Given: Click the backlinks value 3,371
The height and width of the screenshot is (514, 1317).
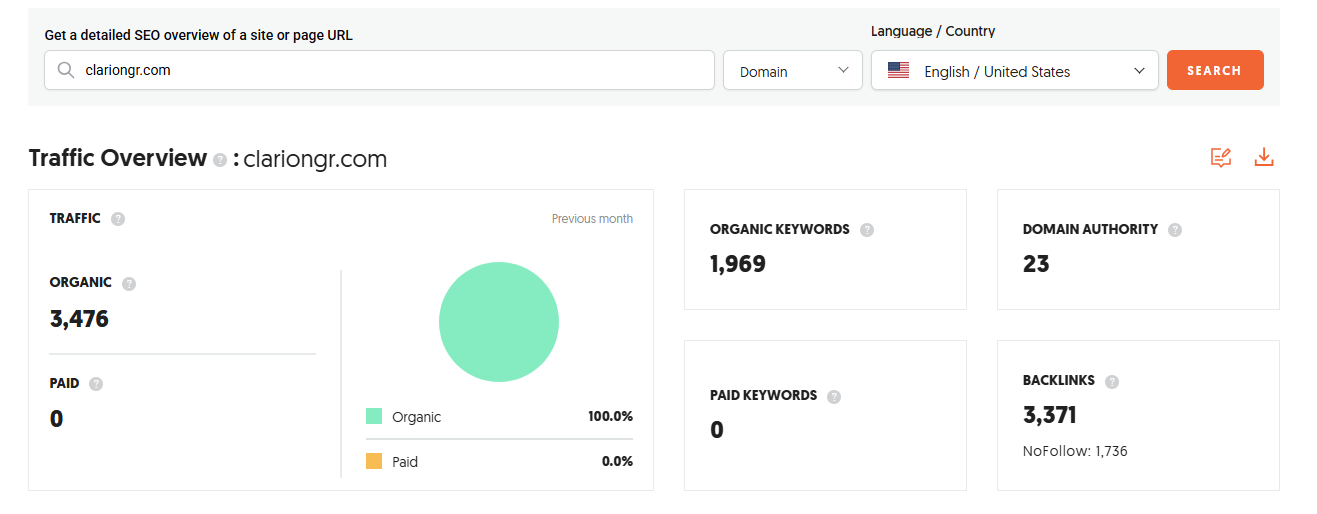Looking at the screenshot, I should click(1050, 415).
